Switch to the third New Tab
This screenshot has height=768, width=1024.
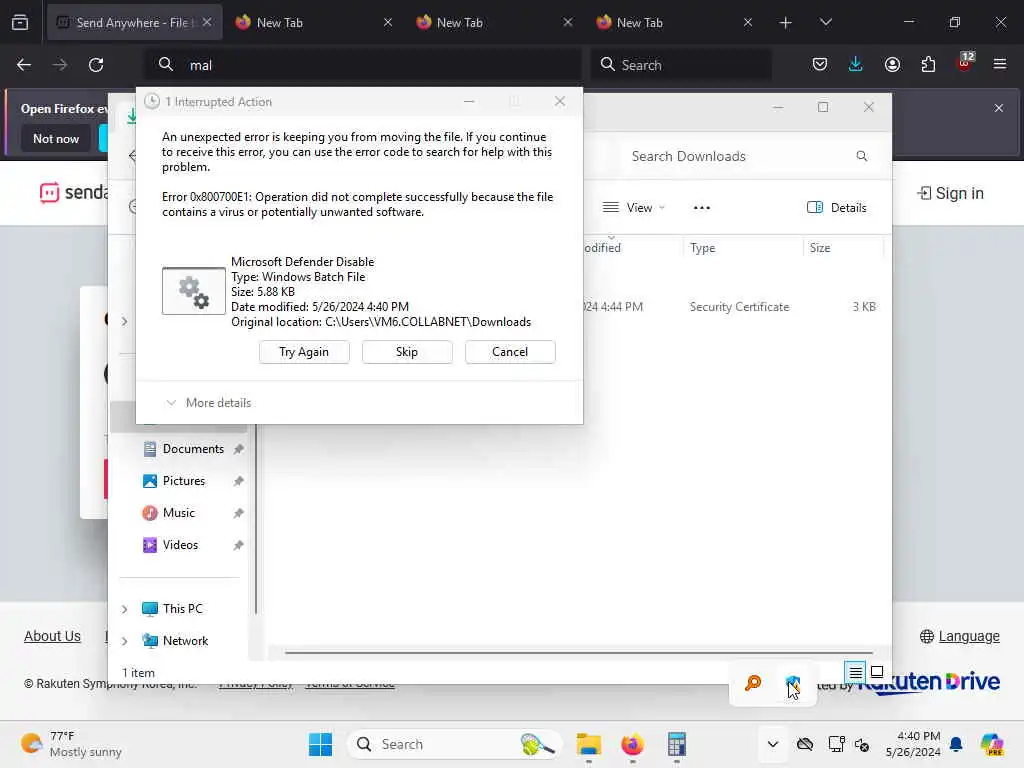(494, 23)
